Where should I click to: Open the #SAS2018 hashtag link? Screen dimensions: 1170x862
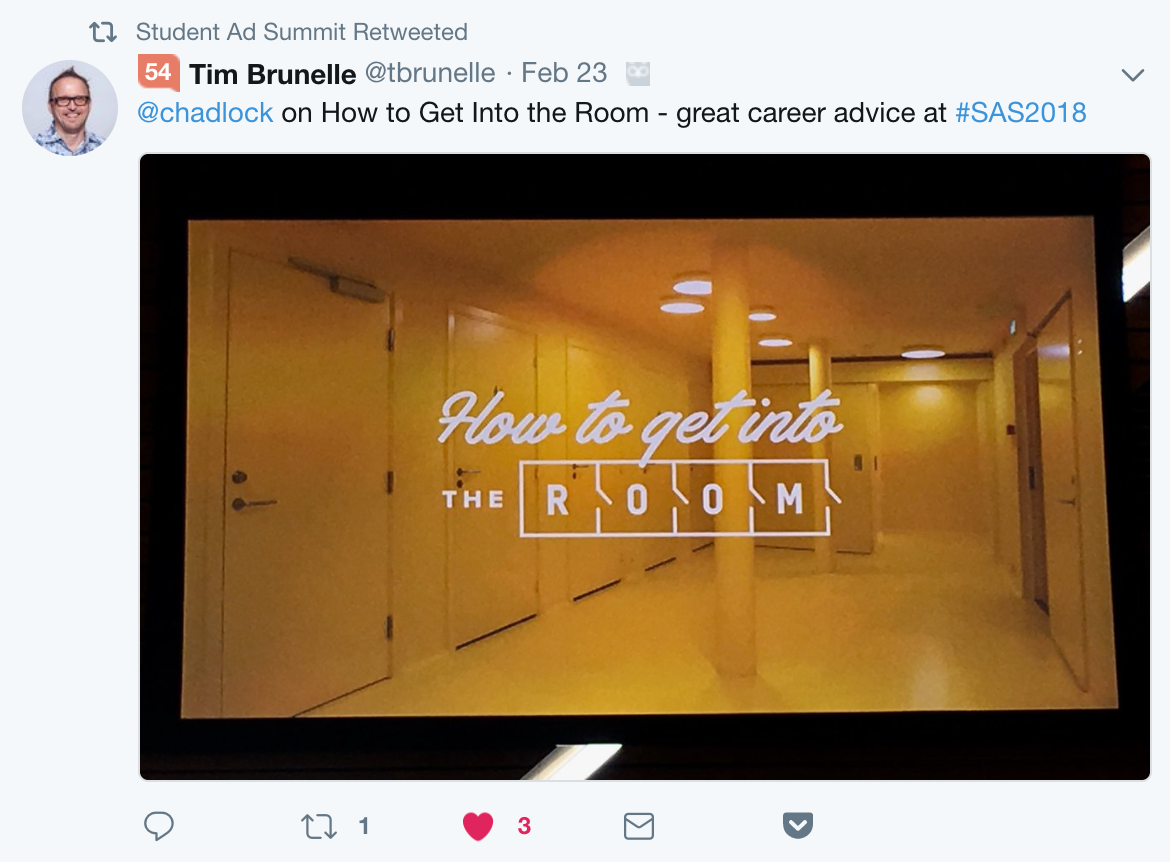(x=1021, y=113)
